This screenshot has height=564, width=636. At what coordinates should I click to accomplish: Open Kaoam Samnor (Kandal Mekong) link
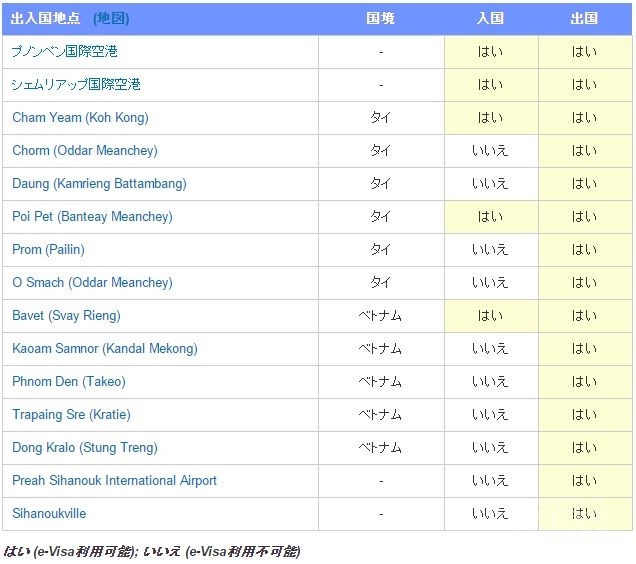105,349
